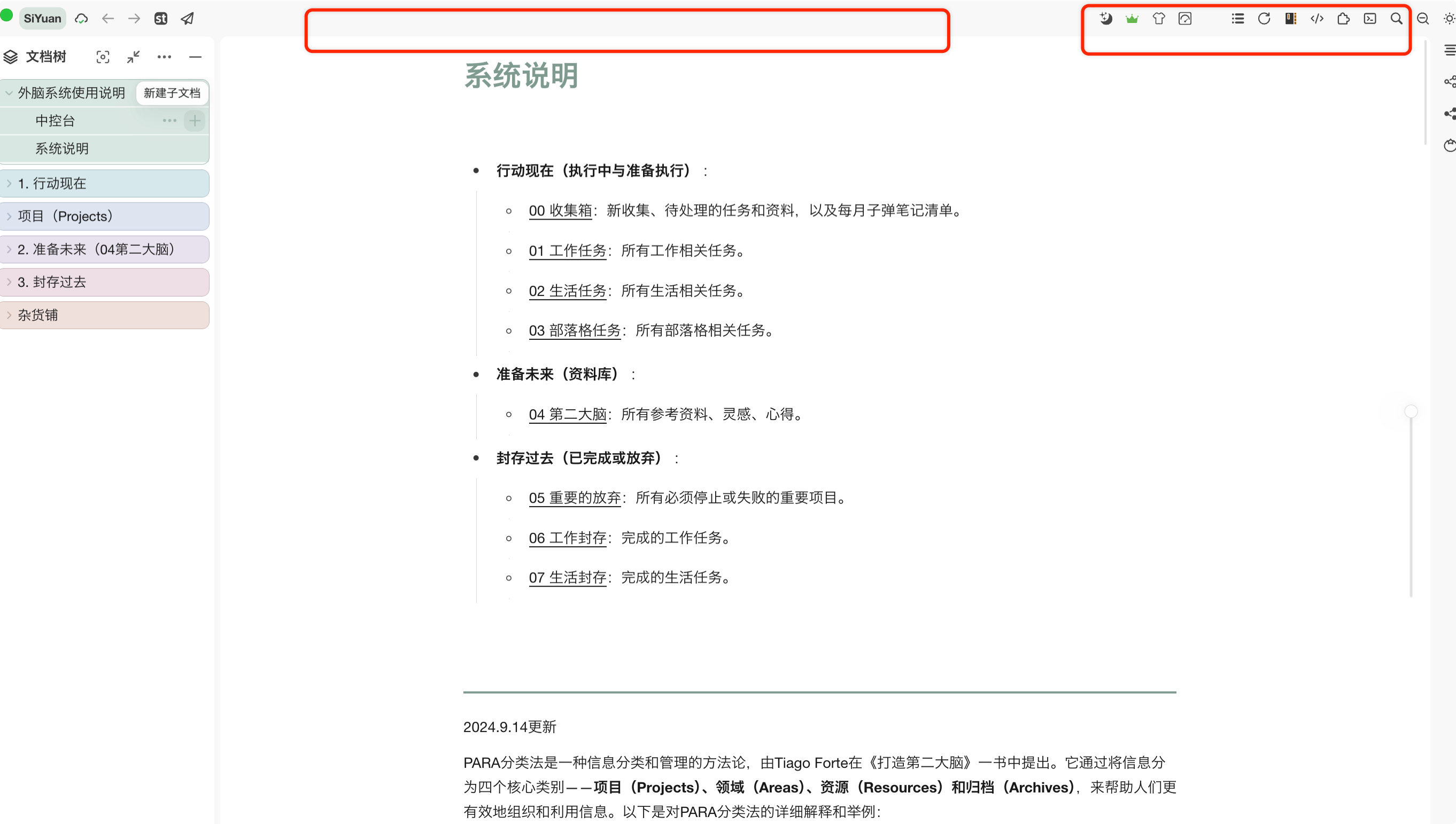This screenshot has width=1456, height=824.
Task: Minimize the 文档树 panel
Action: pos(195,57)
